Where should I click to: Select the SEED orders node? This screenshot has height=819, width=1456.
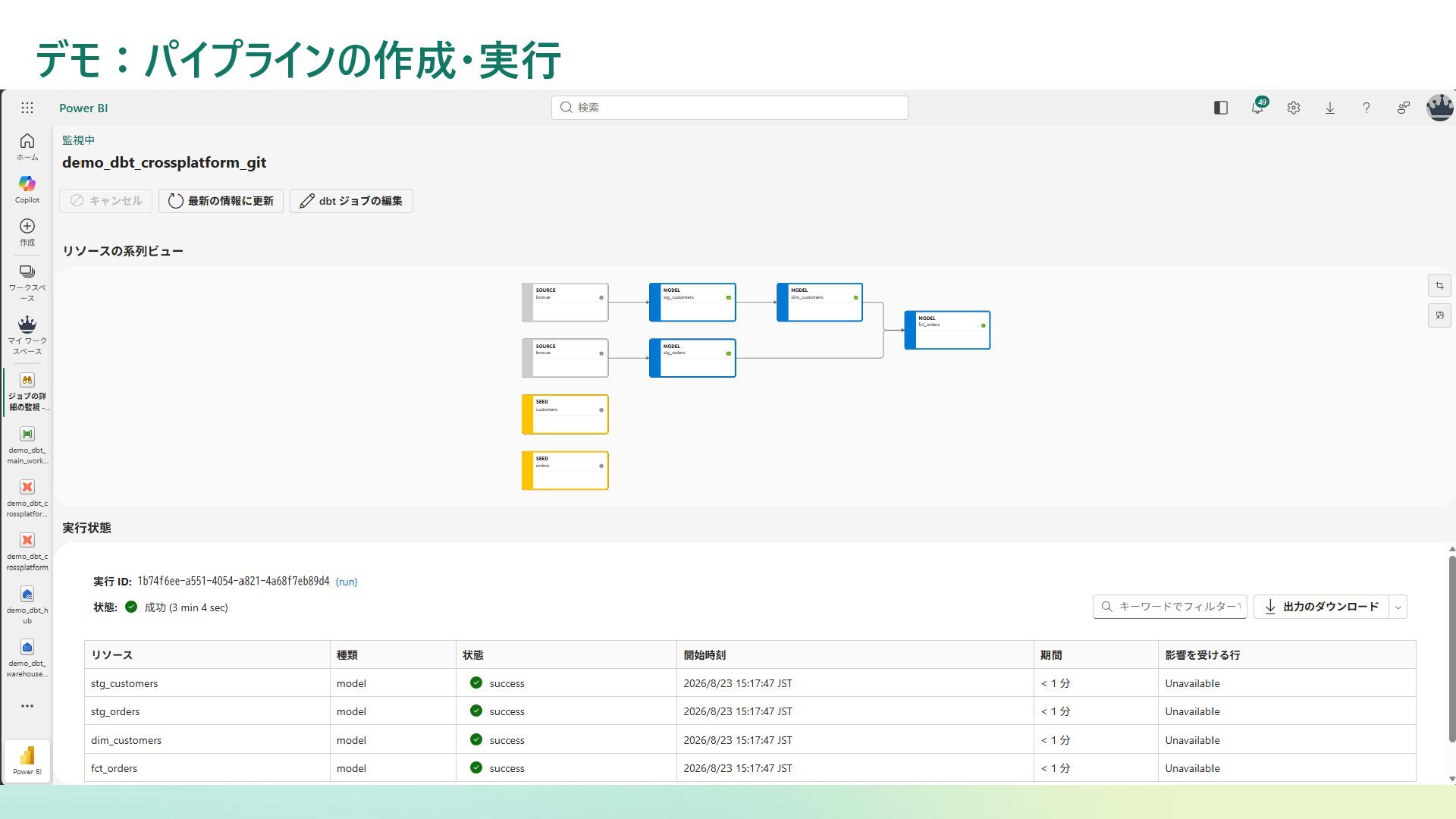[565, 470]
